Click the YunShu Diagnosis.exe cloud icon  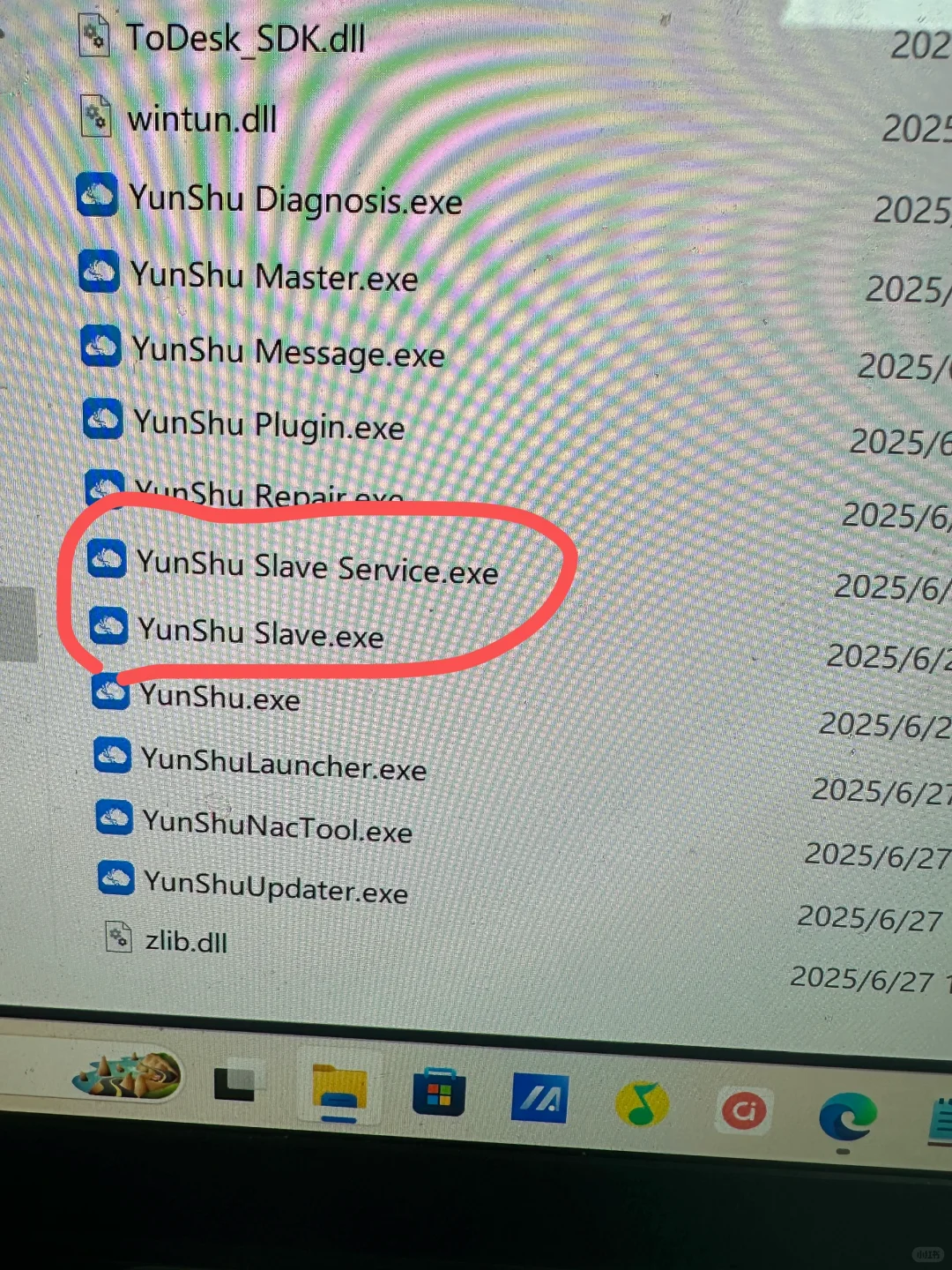(97, 195)
